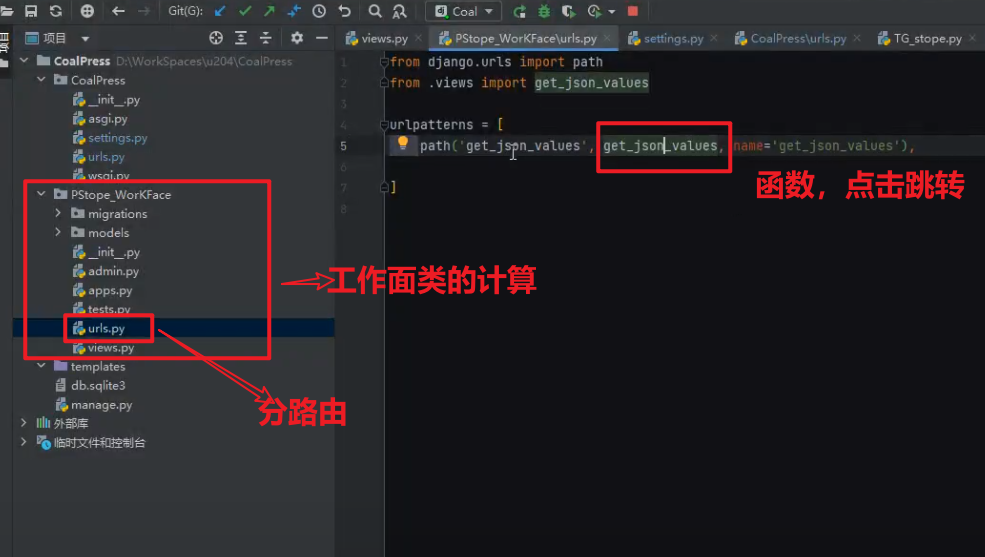Viewport: 985px width, 557px height.
Task: Click the closing bracket on line 7
Action: (393, 187)
